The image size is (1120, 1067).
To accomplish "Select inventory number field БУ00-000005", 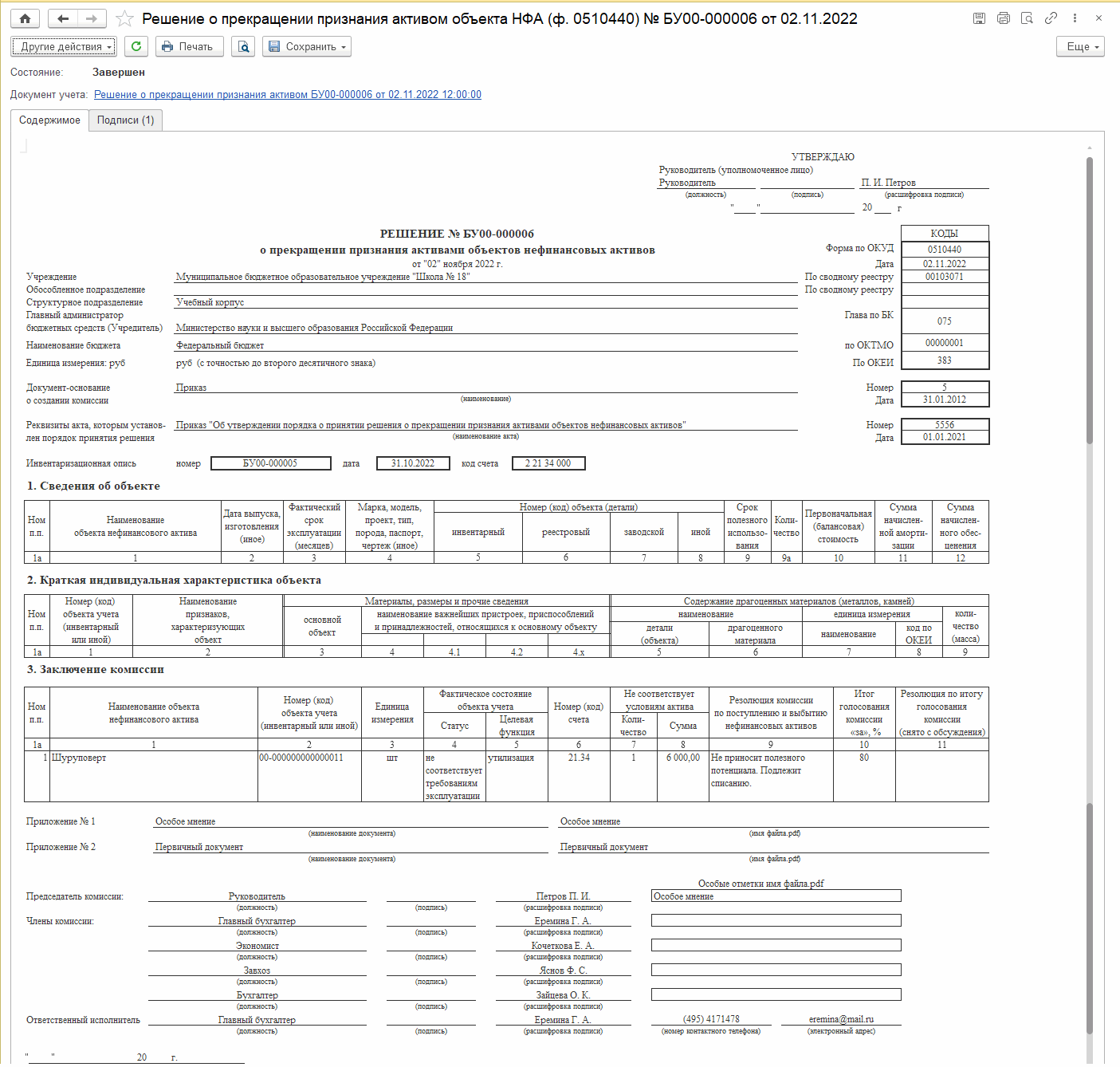I will pyautogui.click(x=271, y=463).
